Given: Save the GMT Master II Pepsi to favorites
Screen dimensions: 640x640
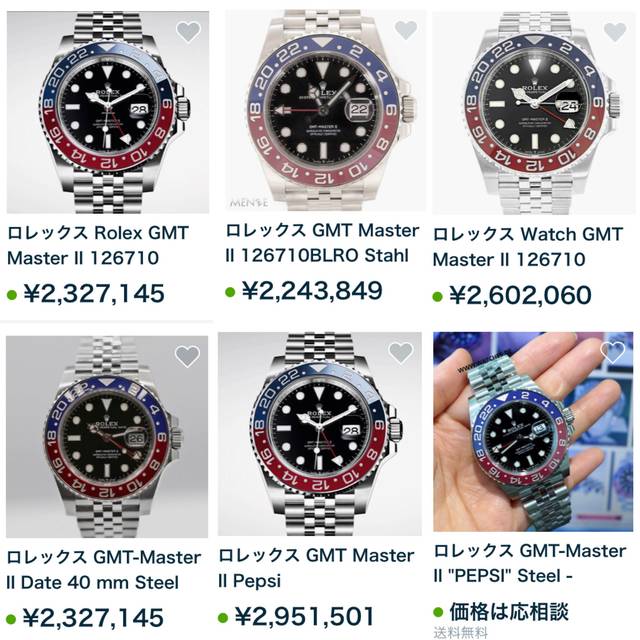Looking at the screenshot, I should [400, 353].
